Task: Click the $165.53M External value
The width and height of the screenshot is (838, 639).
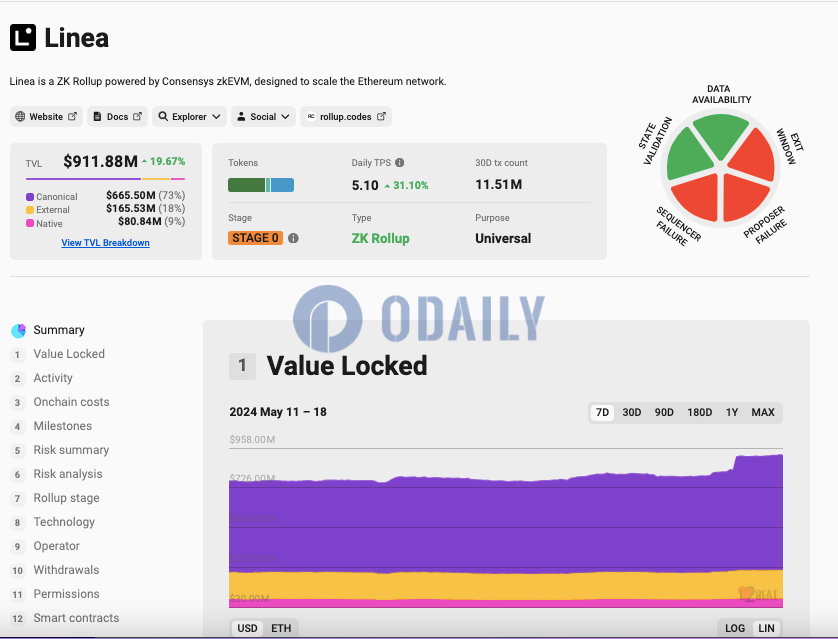Action: [x=131, y=208]
